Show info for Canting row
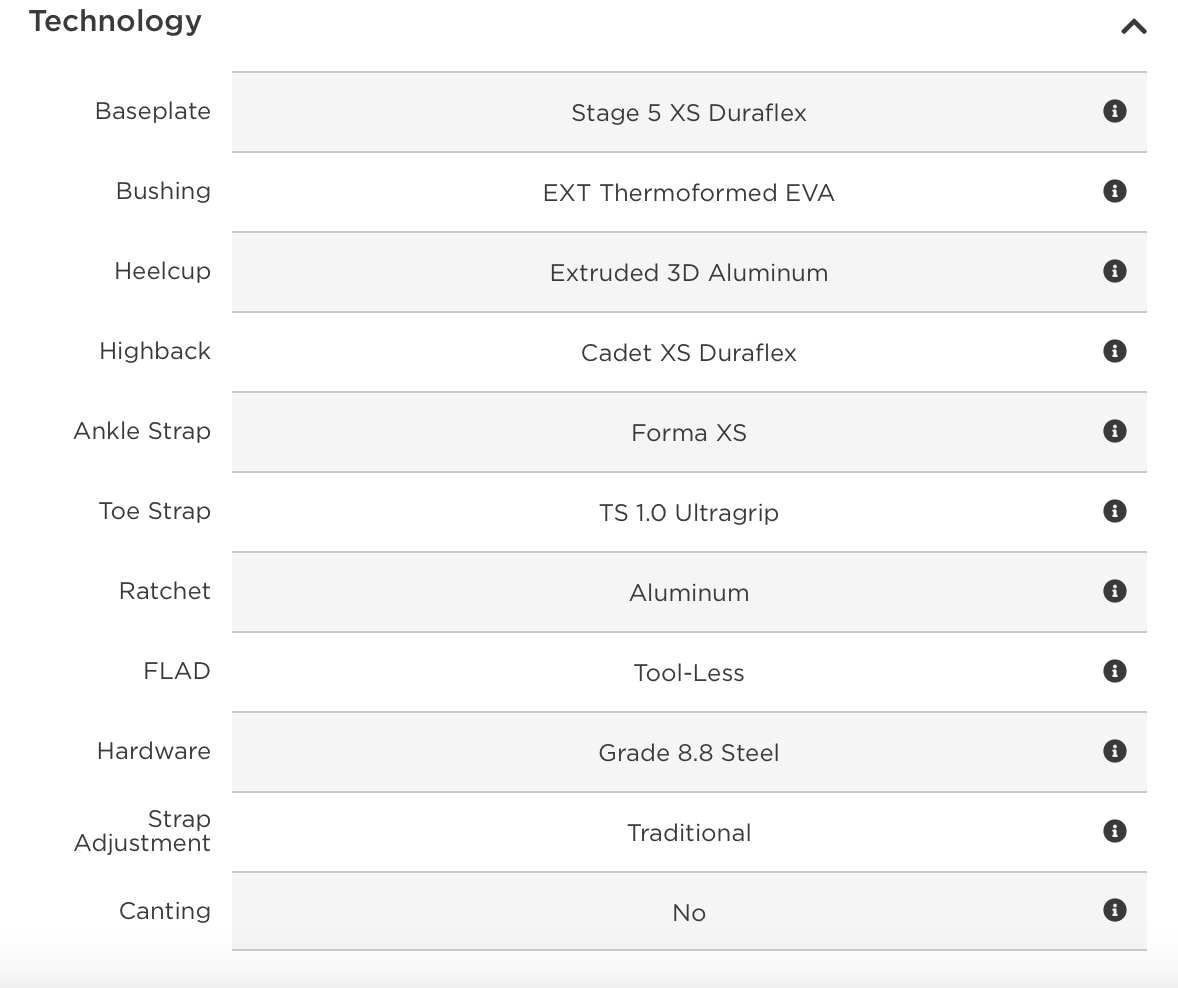The height and width of the screenshot is (988, 1178). [1114, 911]
